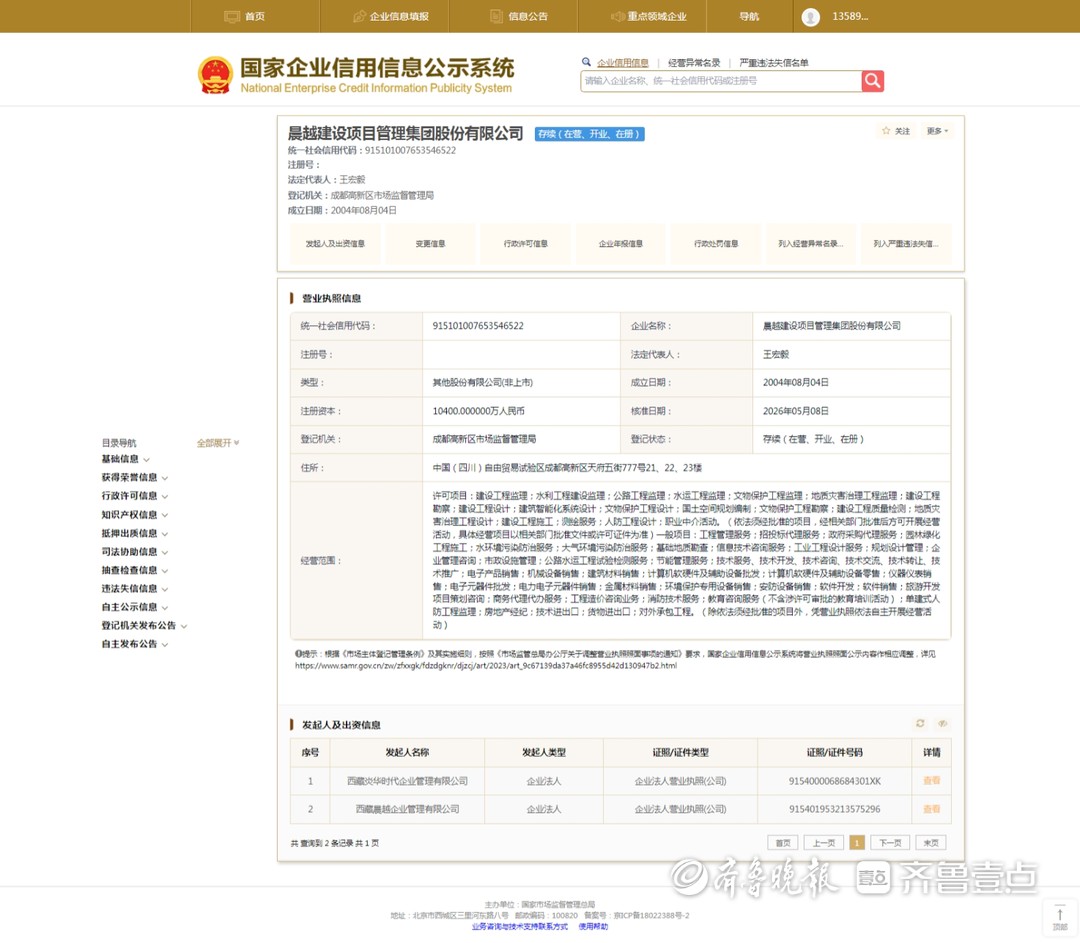Click the red search magnifier button

(x=873, y=81)
